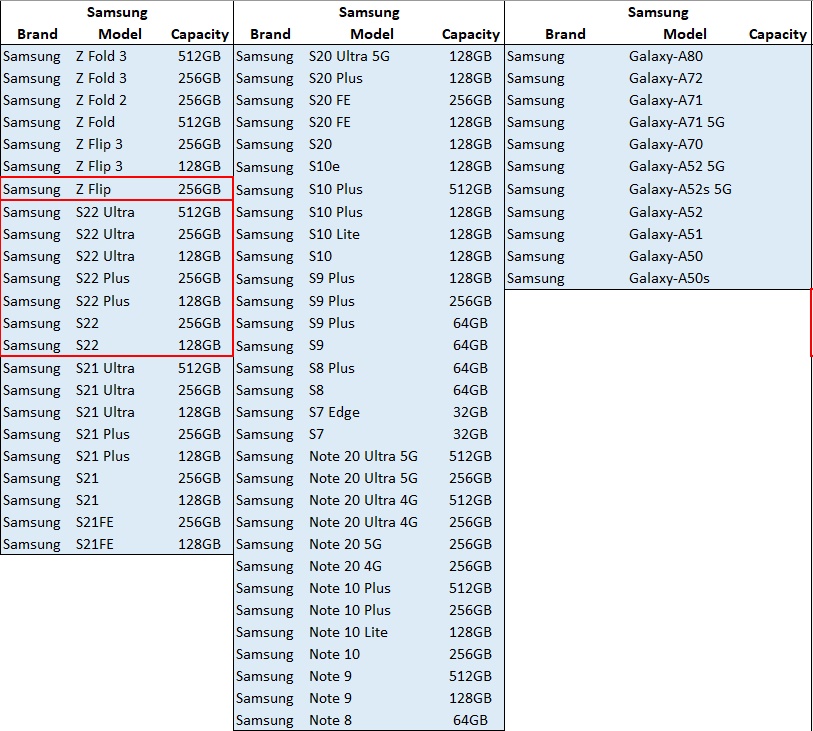Select the Note 10 Lite model cell
This screenshot has height=731, width=813.
[348, 632]
